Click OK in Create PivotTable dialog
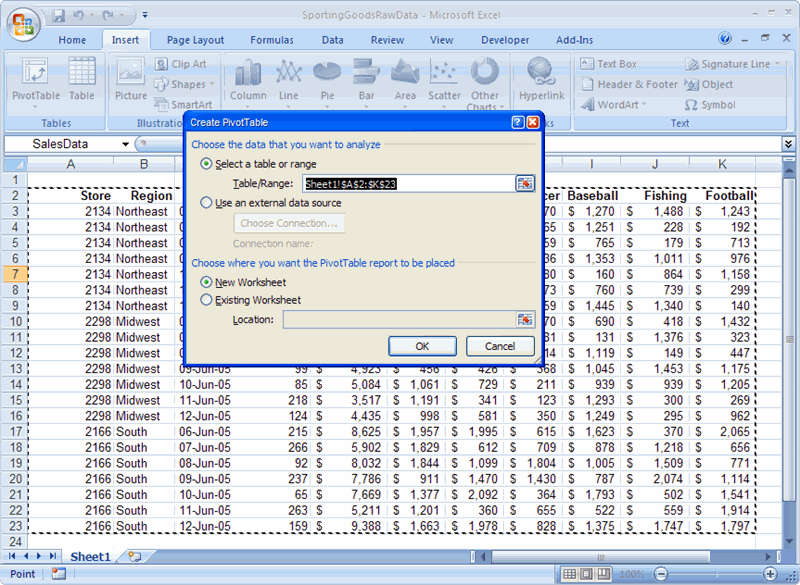800x585 pixels. point(422,346)
